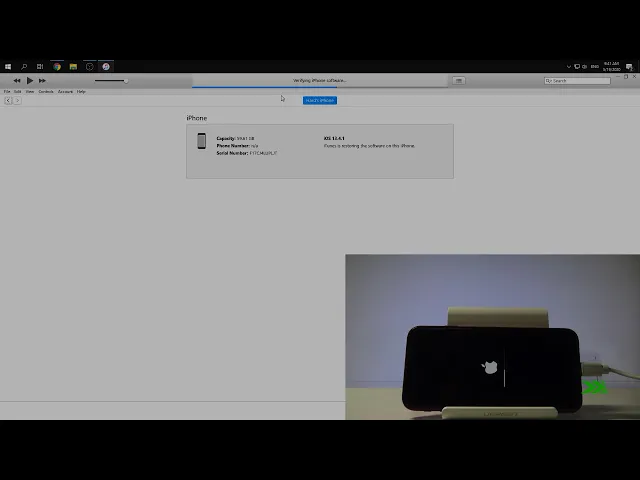Switch to Google Chrome on taskbar
This screenshot has width=640, height=480.
[x=57, y=67]
